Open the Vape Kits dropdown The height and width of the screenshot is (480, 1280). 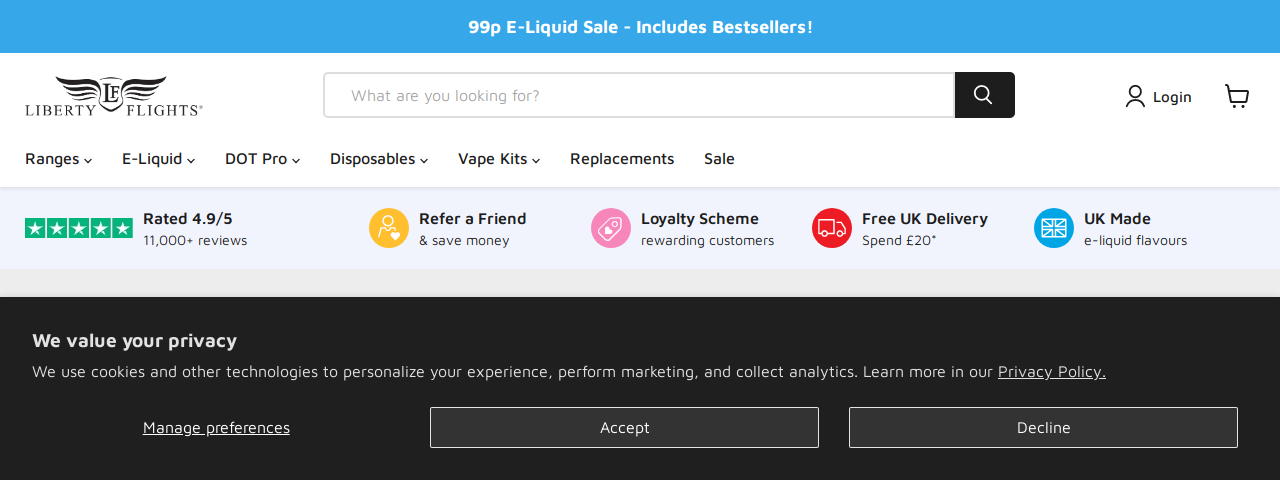(499, 159)
